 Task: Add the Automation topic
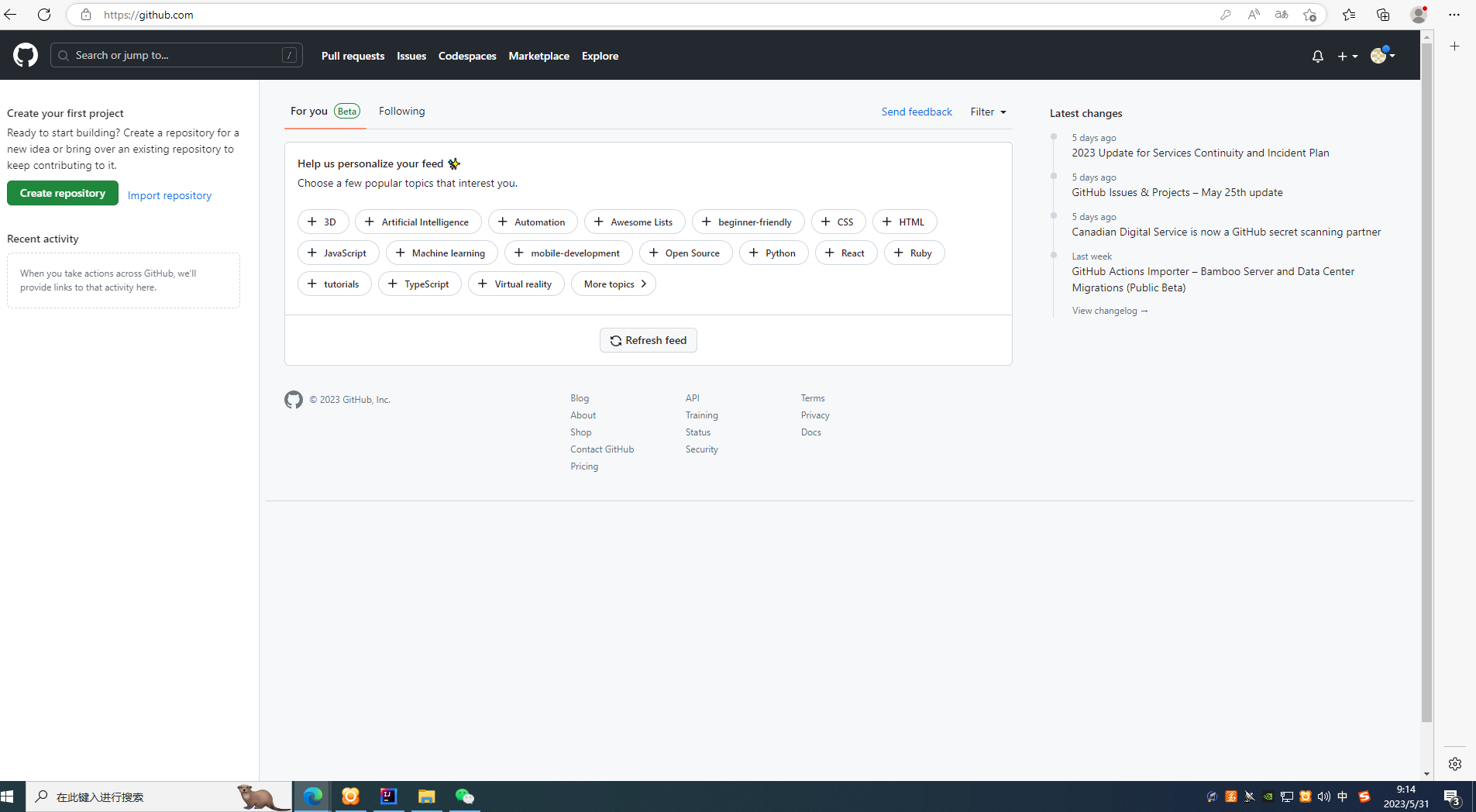click(x=533, y=222)
